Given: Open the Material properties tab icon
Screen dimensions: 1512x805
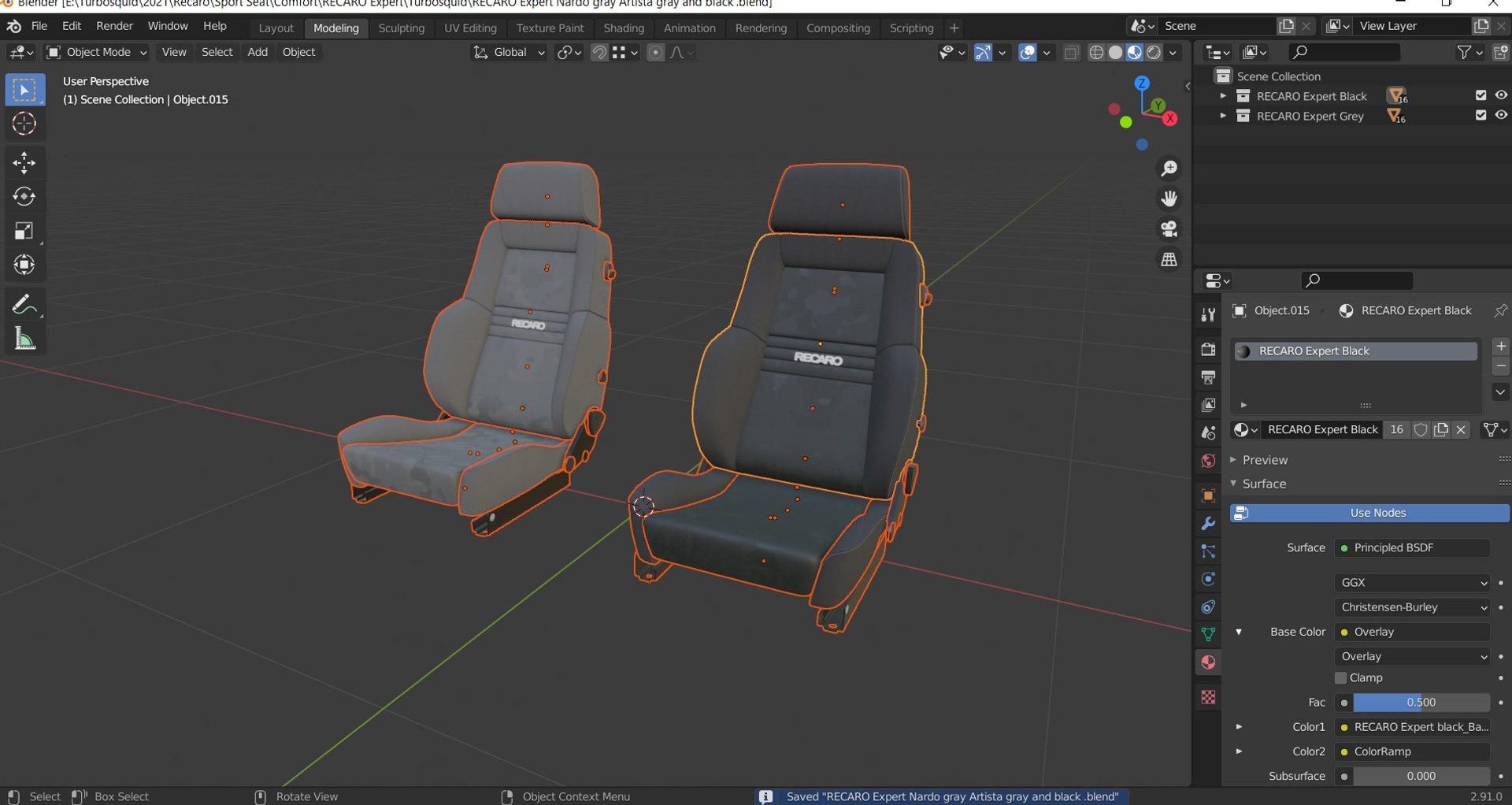Looking at the screenshot, I should [x=1208, y=662].
